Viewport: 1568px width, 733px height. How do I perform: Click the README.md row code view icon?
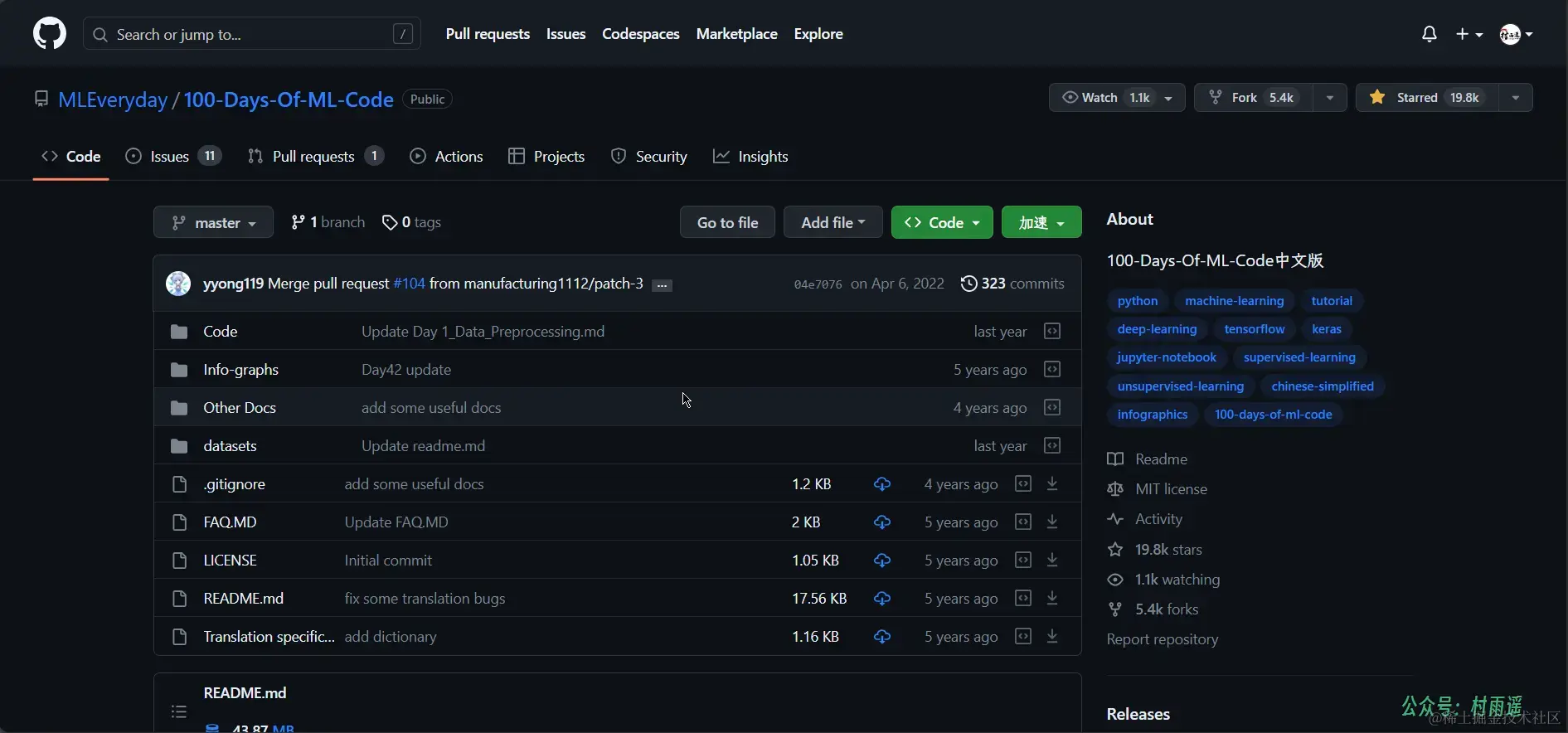coord(1023,598)
